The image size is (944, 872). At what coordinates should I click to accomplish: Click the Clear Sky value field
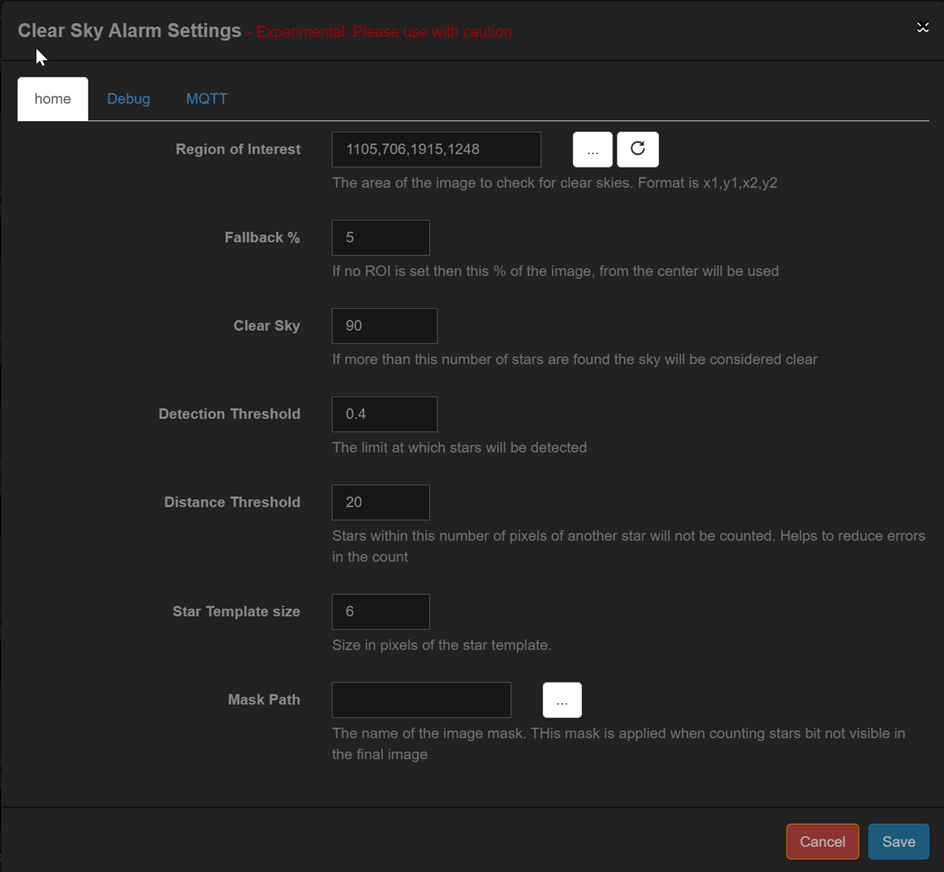tap(384, 325)
